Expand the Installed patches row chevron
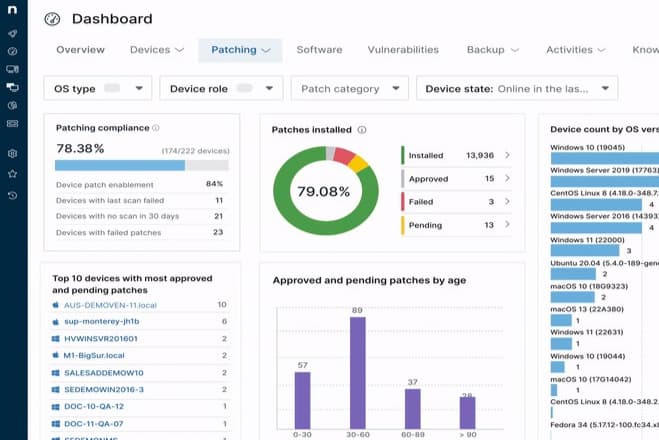Screen dimensions: 659x440 pyautogui.click(x=507, y=156)
